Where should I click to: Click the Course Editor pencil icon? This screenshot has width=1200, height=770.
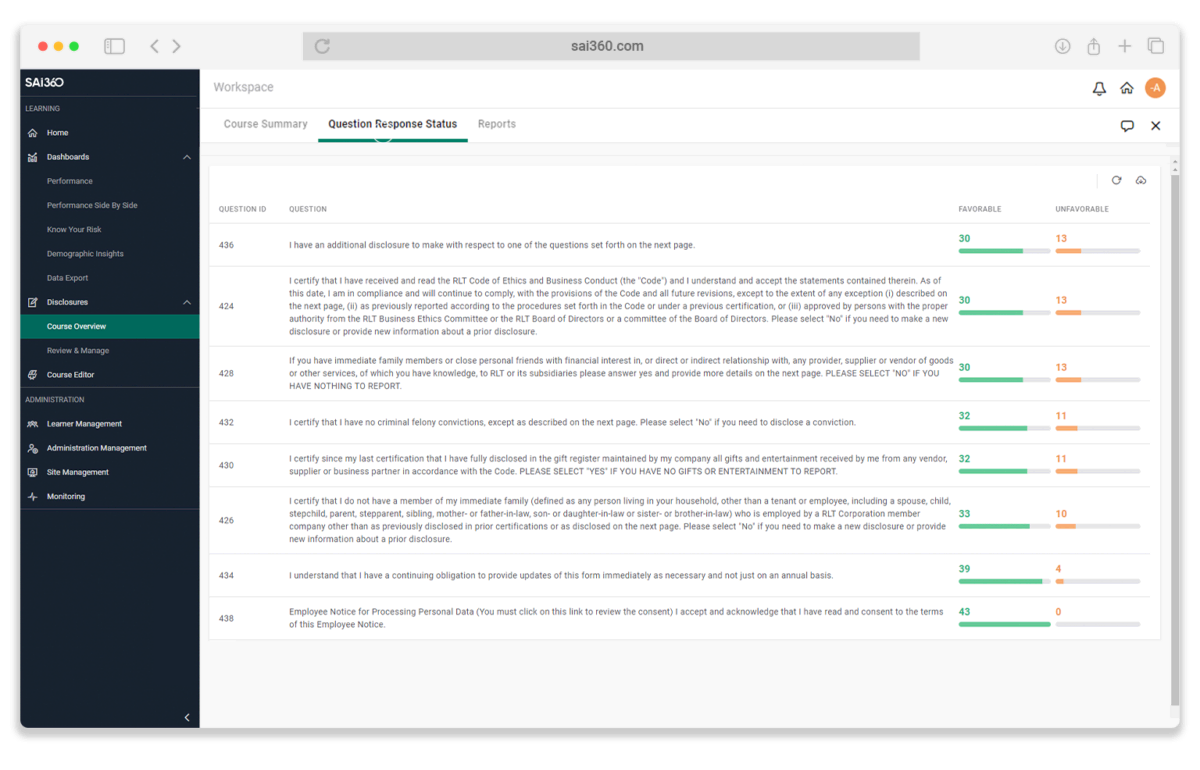point(31,374)
